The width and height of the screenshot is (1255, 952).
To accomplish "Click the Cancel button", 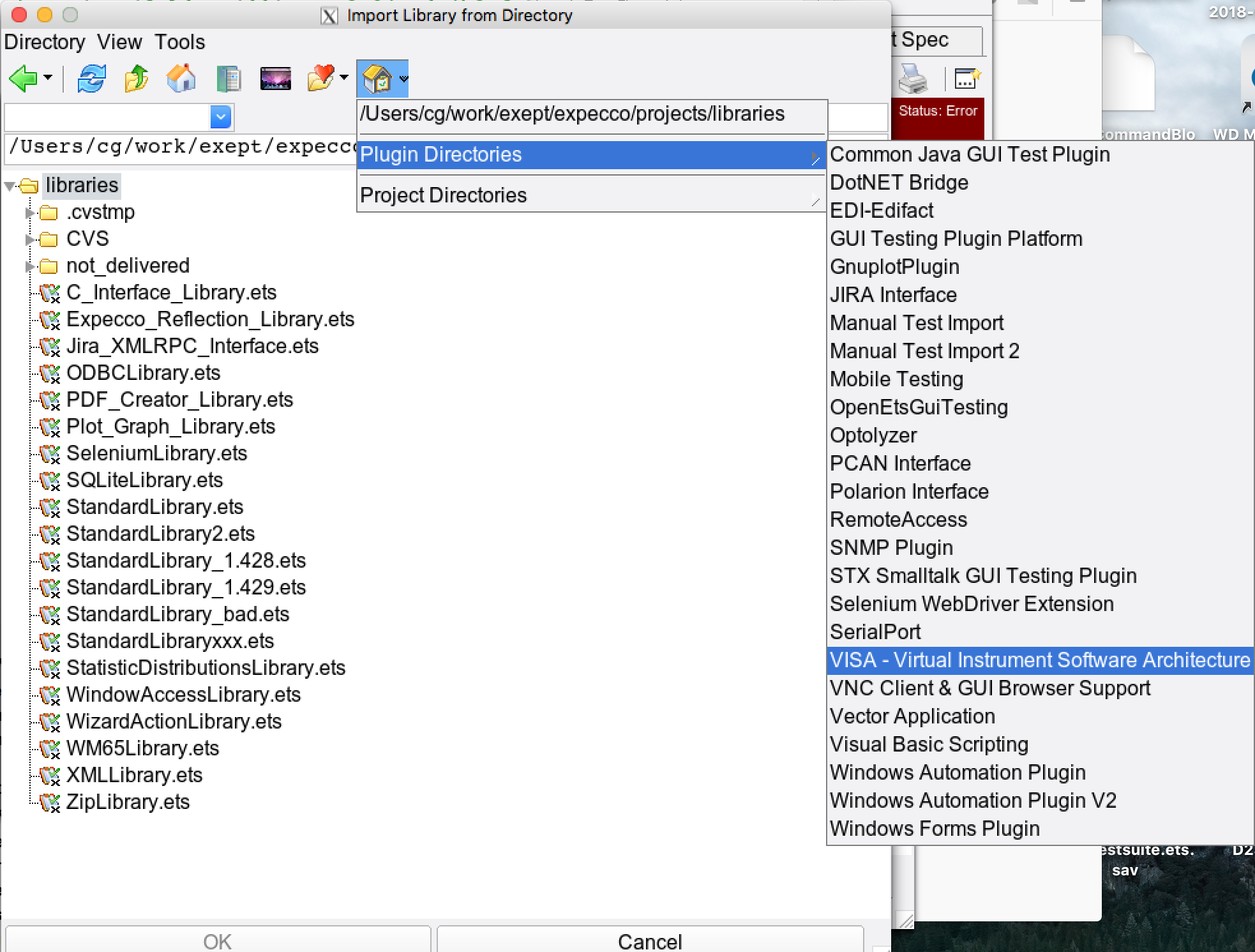I will click(x=649, y=941).
